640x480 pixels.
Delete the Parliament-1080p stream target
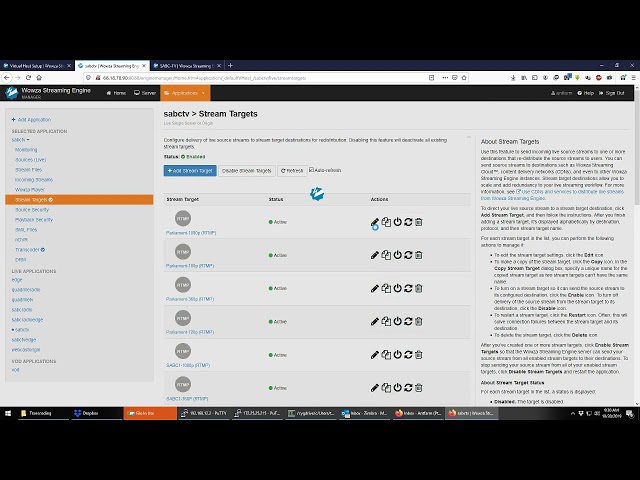click(x=418, y=222)
